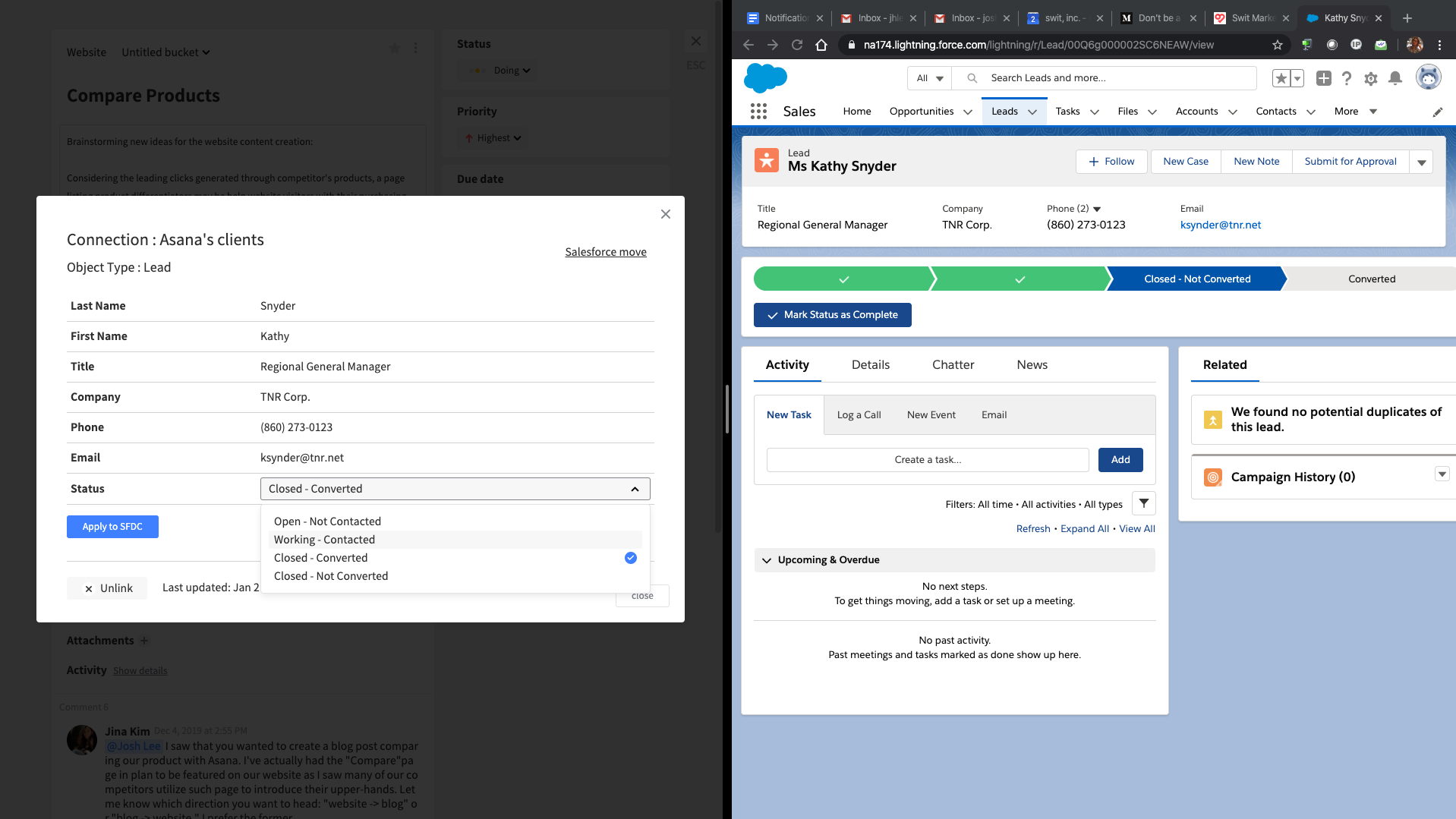Select Closed - Converted status option
This screenshot has width=1456, height=819.
(321, 558)
